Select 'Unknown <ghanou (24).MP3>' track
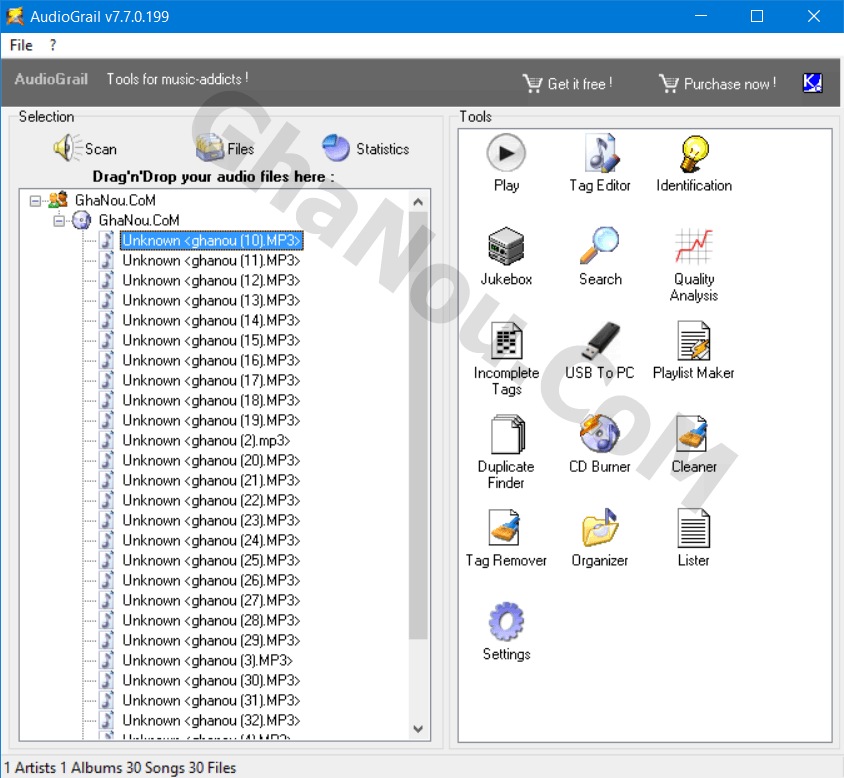Image resolution: width=844 pixels, height=778 pixels. click(211, 540)
